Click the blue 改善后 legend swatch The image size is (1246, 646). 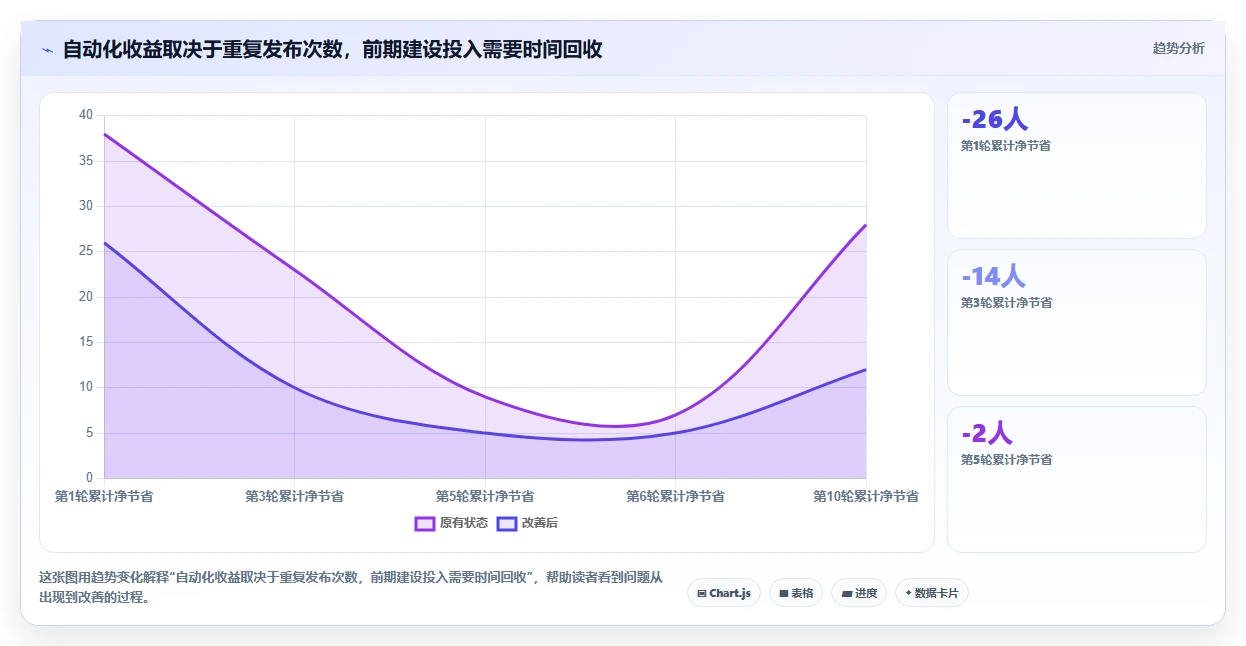coord(507,523)
